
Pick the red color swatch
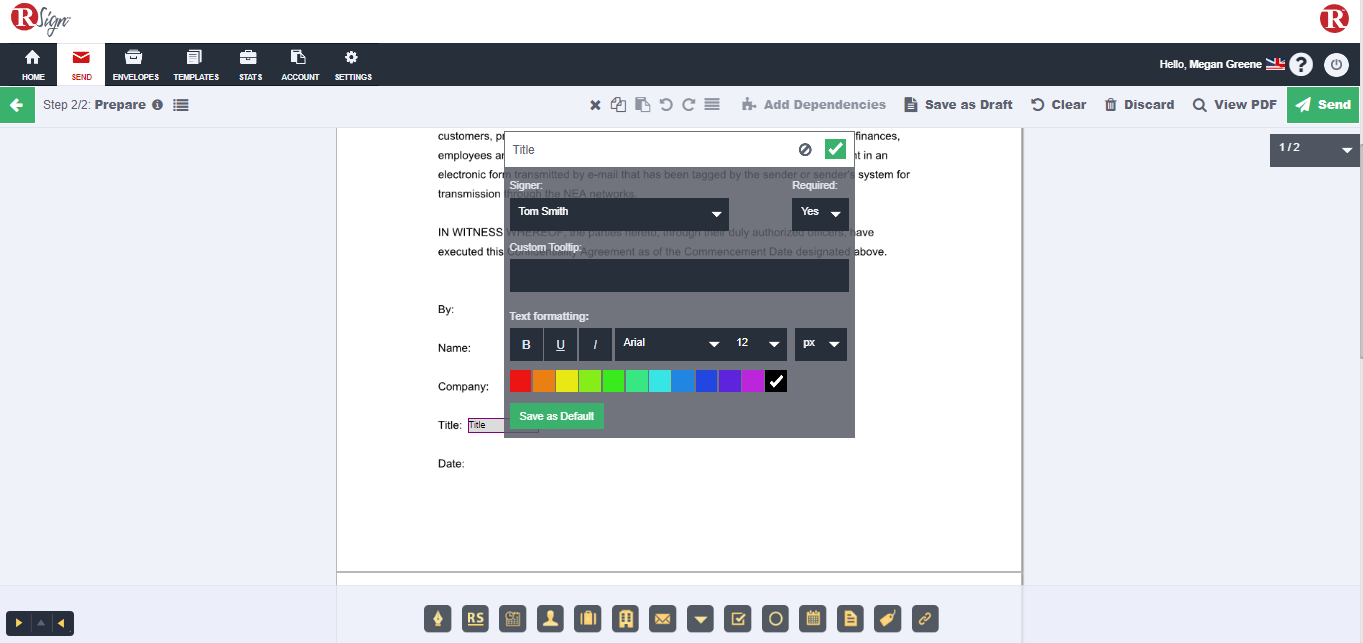click(520, 381)
